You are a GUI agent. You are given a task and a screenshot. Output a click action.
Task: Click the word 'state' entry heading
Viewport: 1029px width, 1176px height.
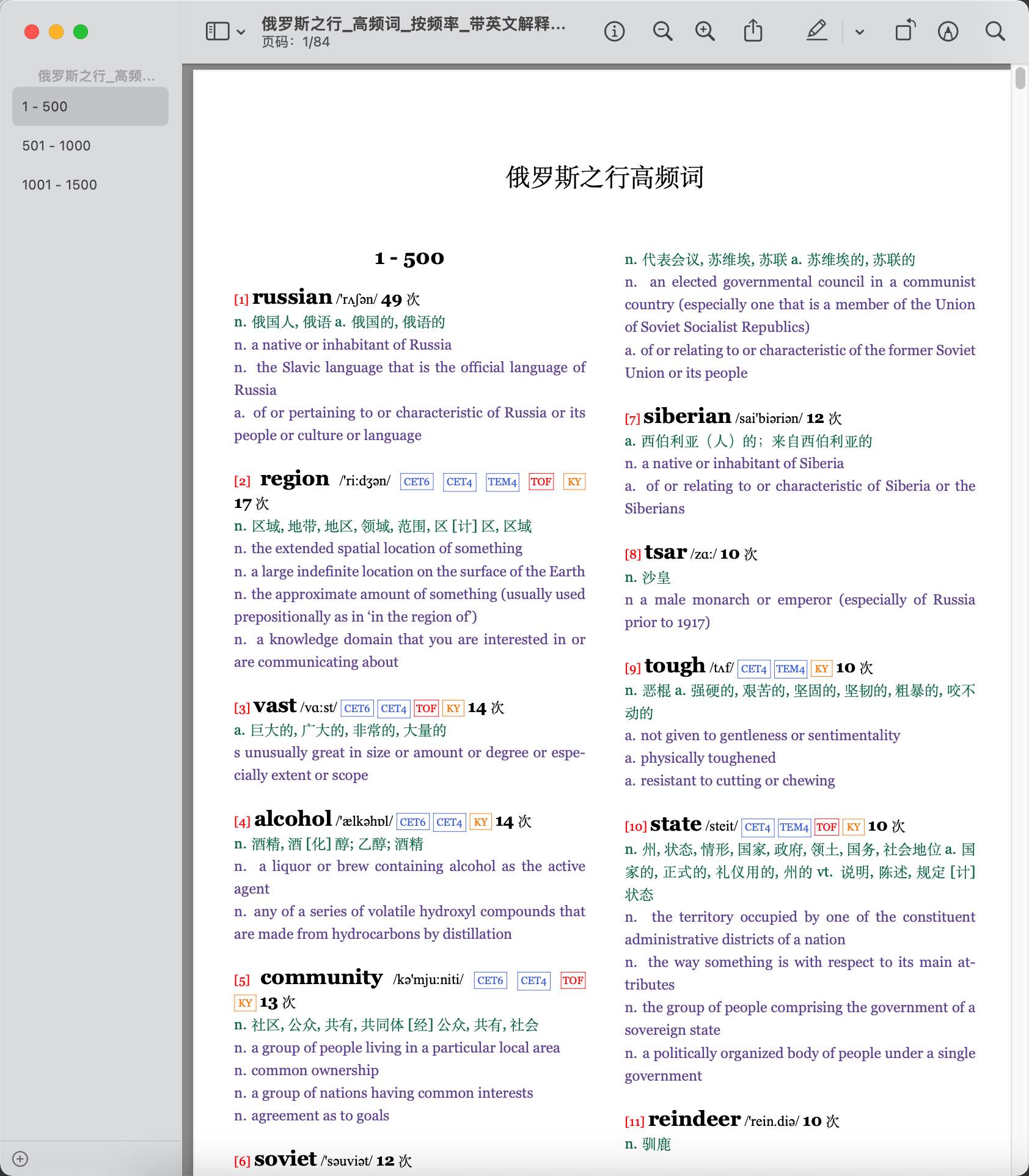[x=675, y=825]
